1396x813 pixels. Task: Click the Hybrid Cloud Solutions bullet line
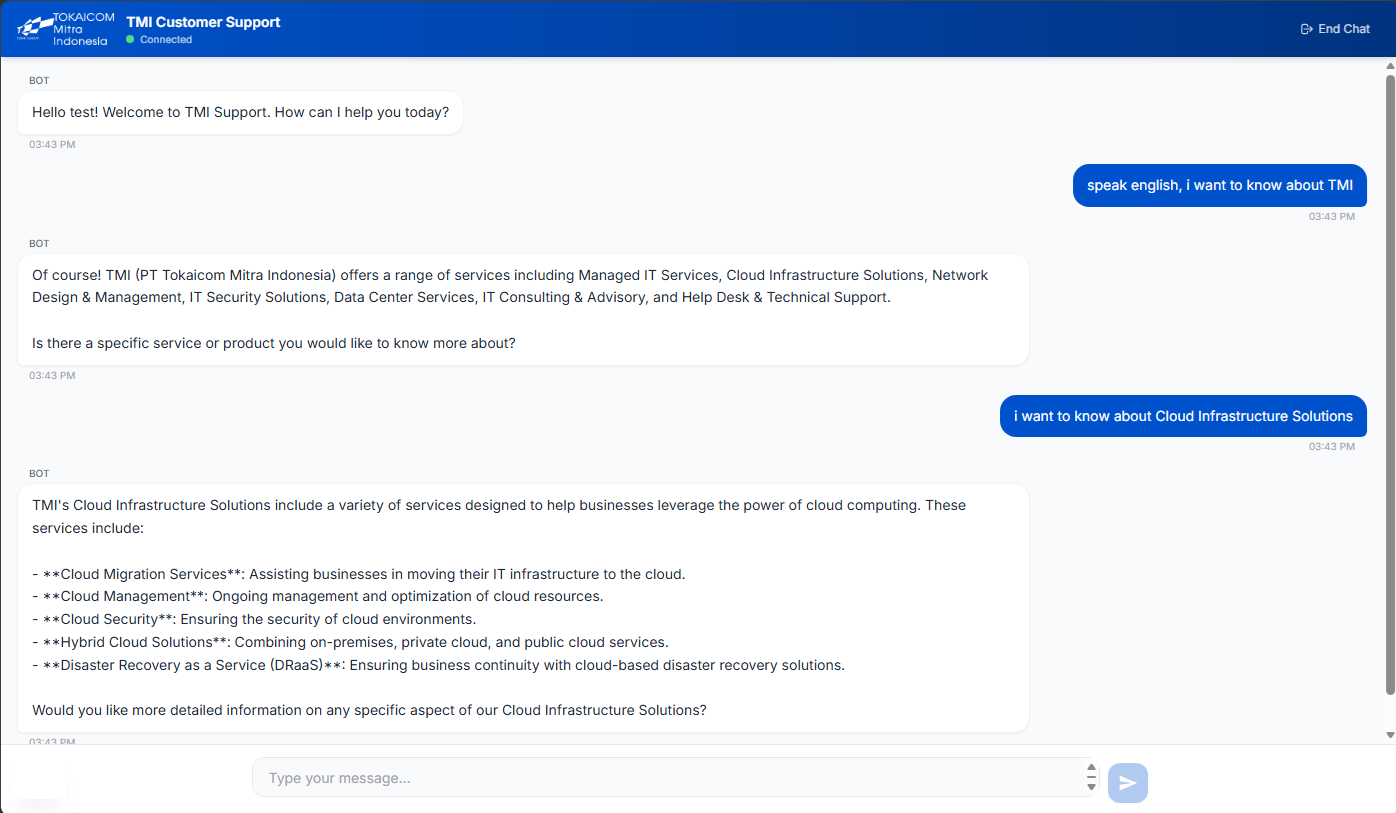[350, 642]
